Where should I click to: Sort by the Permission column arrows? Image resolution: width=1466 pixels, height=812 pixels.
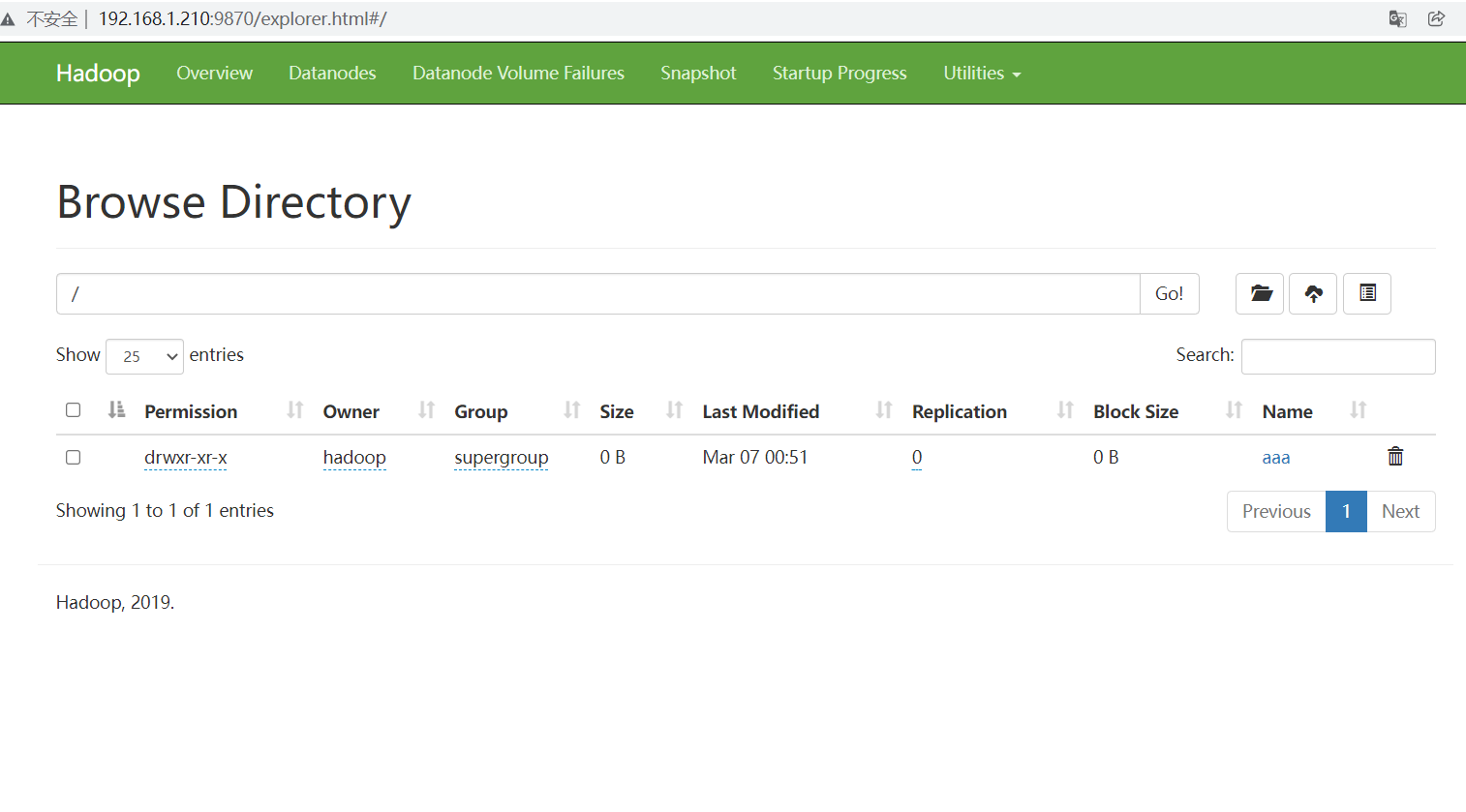click(292, 410)
